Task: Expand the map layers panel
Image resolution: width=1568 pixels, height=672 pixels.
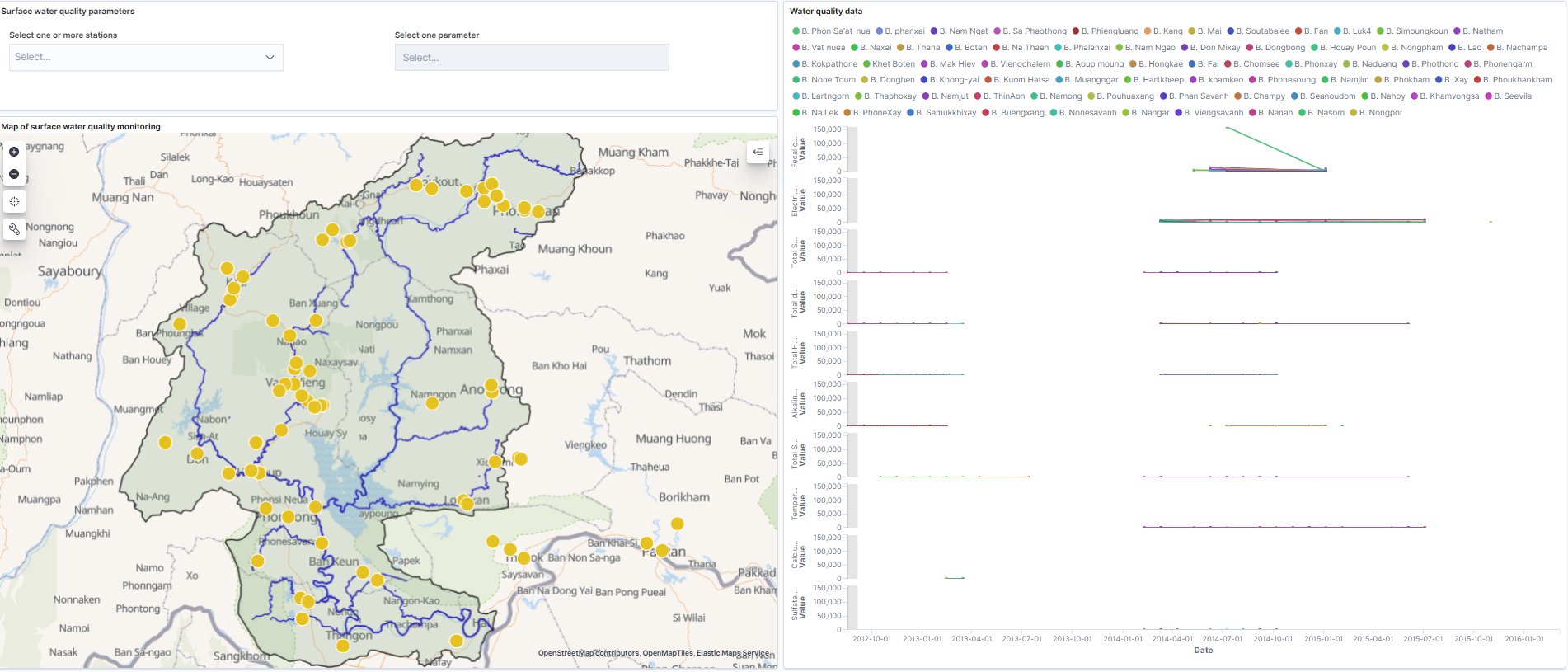Action: click(758, 152)
